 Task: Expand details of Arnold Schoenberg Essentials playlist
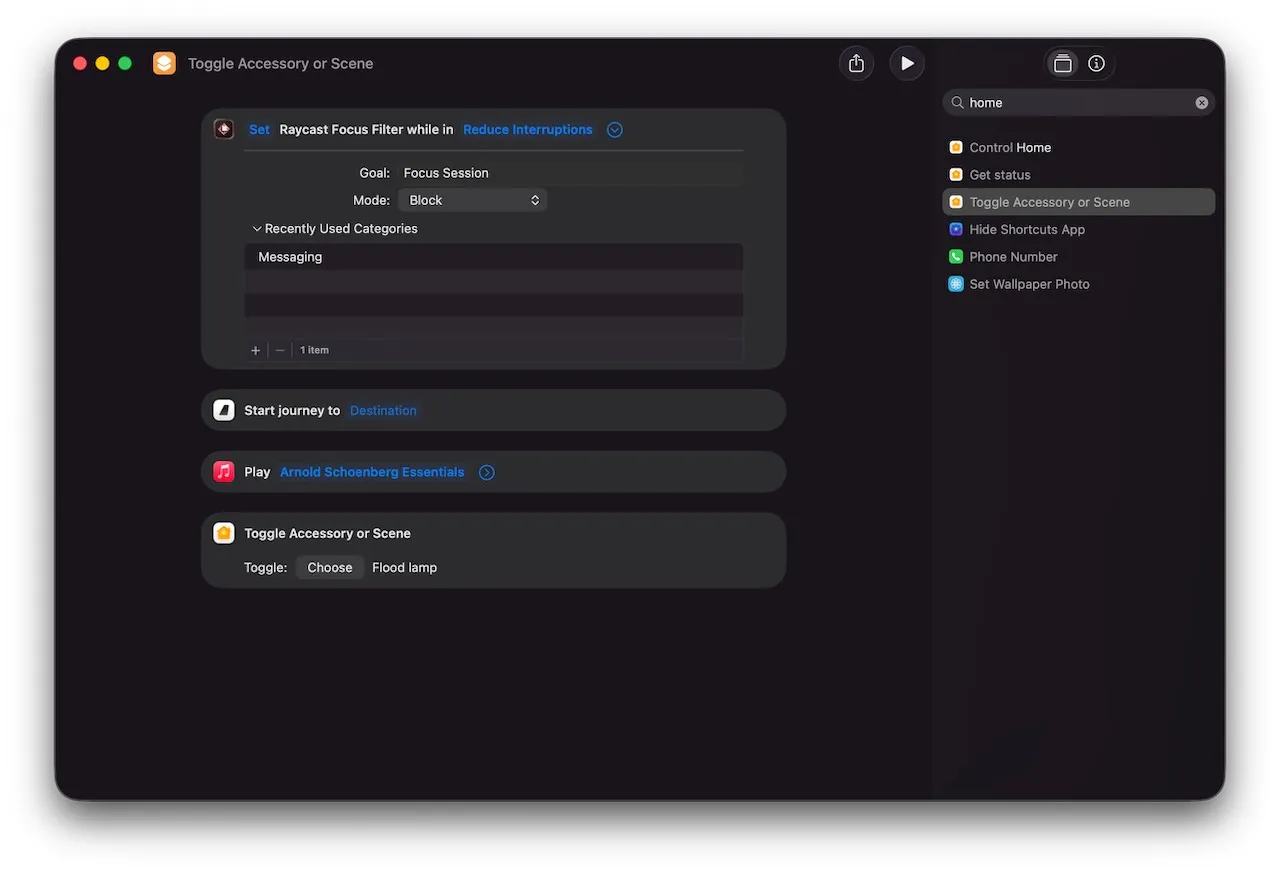pyautogui.click(x=487, y=471)
